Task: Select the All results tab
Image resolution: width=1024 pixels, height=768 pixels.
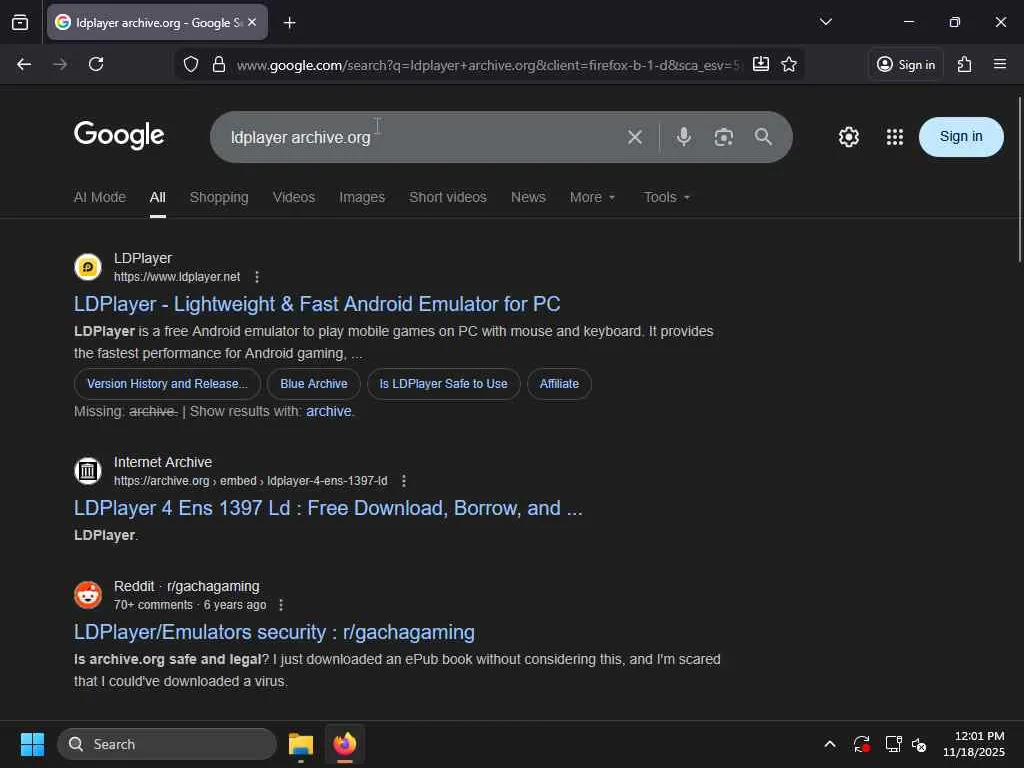Action: tap(157, 197)
